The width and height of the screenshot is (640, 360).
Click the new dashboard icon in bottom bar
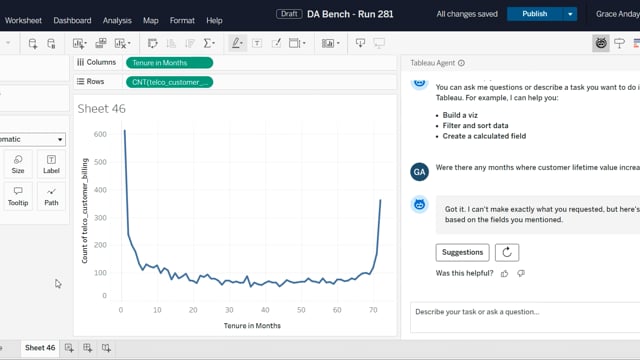click(87, 348)
